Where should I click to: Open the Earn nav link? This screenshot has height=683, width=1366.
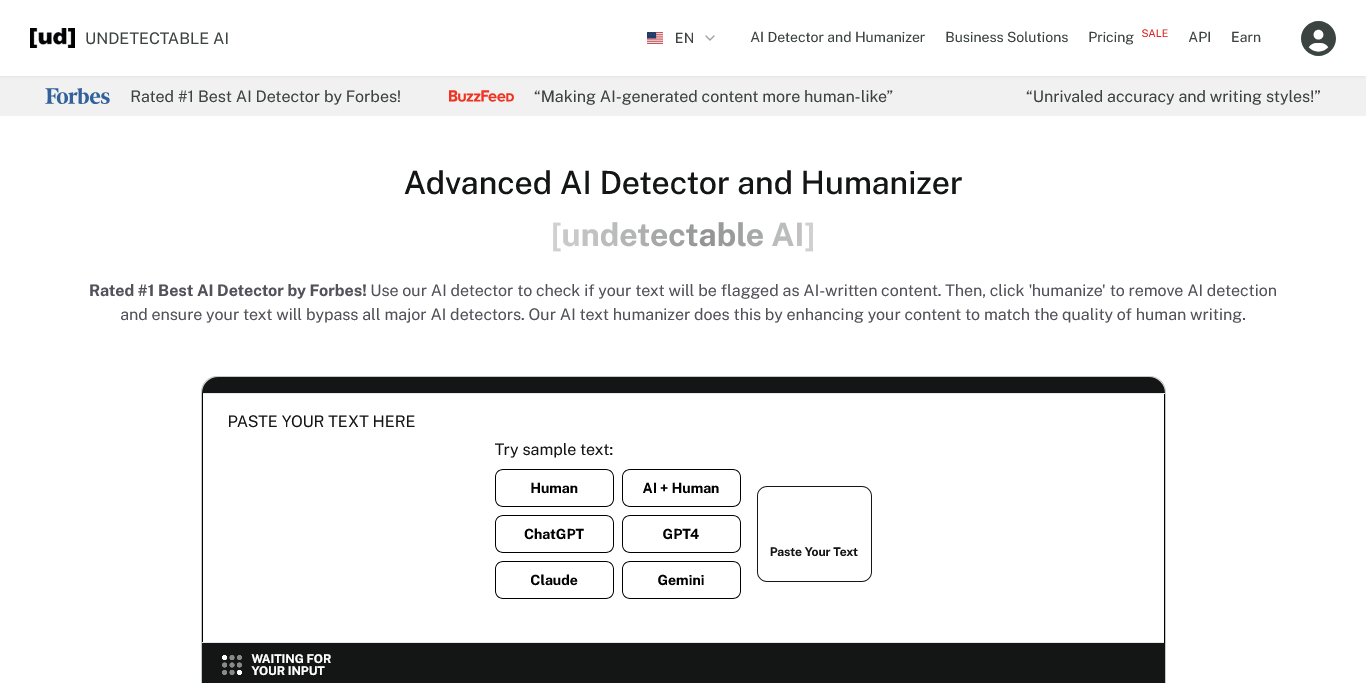(1246, 37)
